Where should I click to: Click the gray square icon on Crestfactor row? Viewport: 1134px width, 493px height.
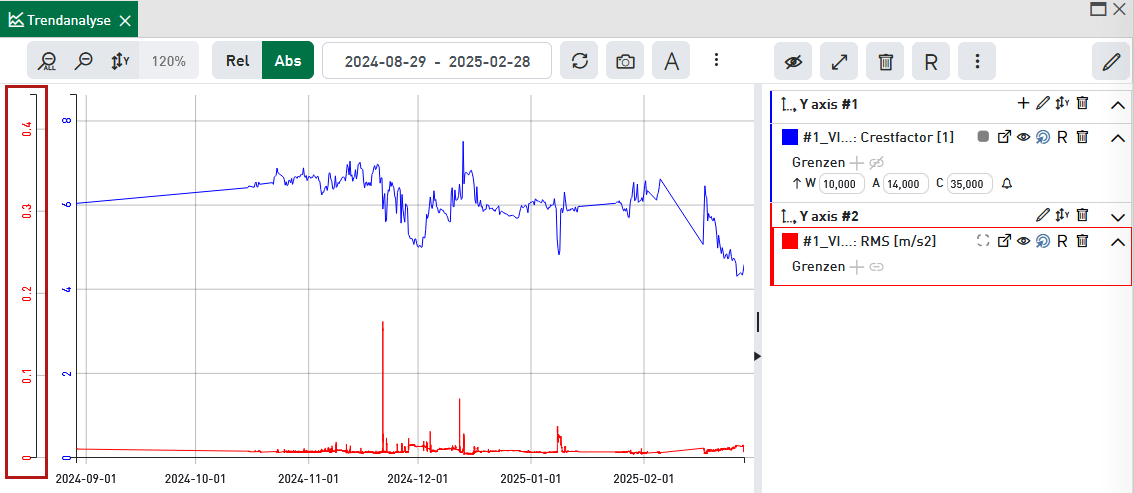983,137
